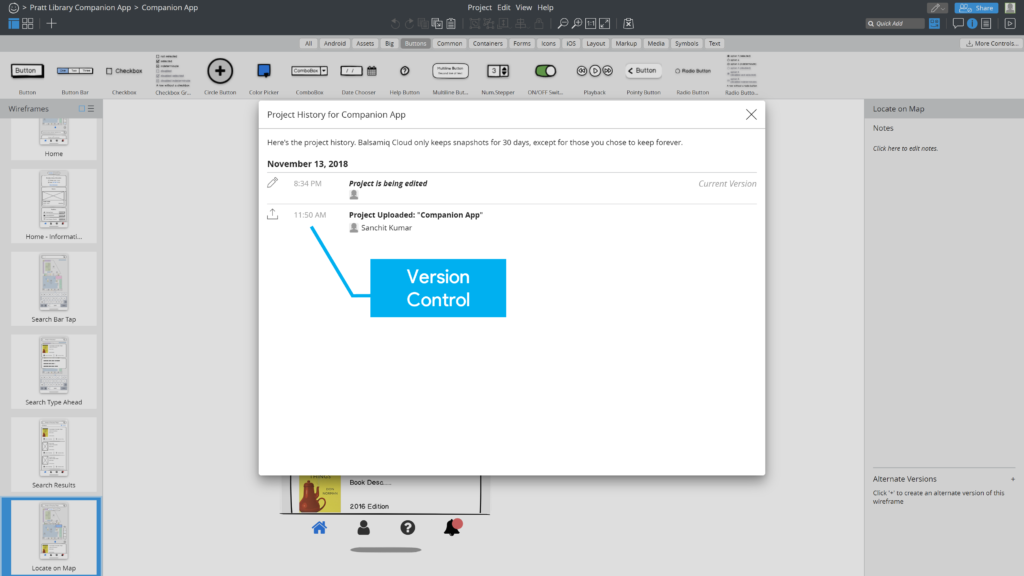Add the Num. Stepper control

(x=499, y=71)
